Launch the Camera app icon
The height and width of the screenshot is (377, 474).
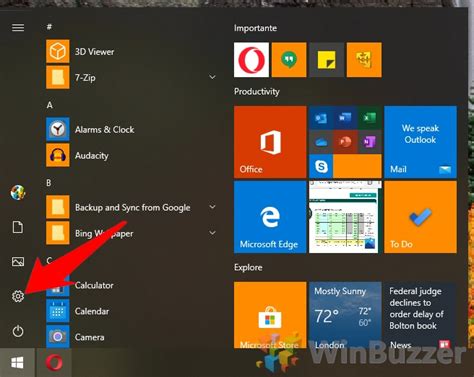(58, 337)
